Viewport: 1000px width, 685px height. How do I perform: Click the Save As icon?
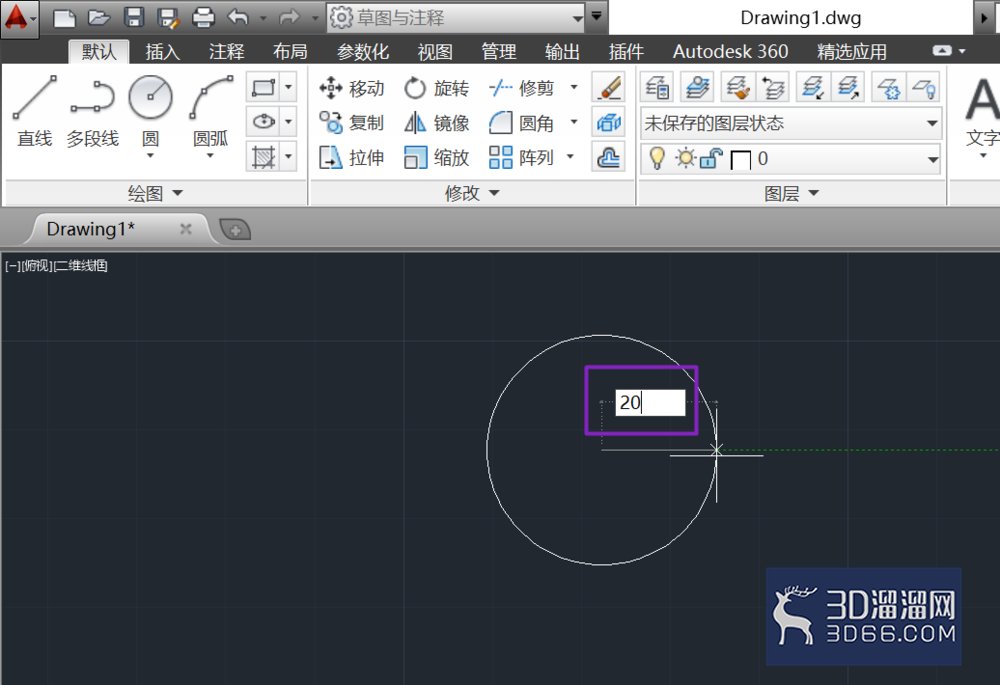168,18
